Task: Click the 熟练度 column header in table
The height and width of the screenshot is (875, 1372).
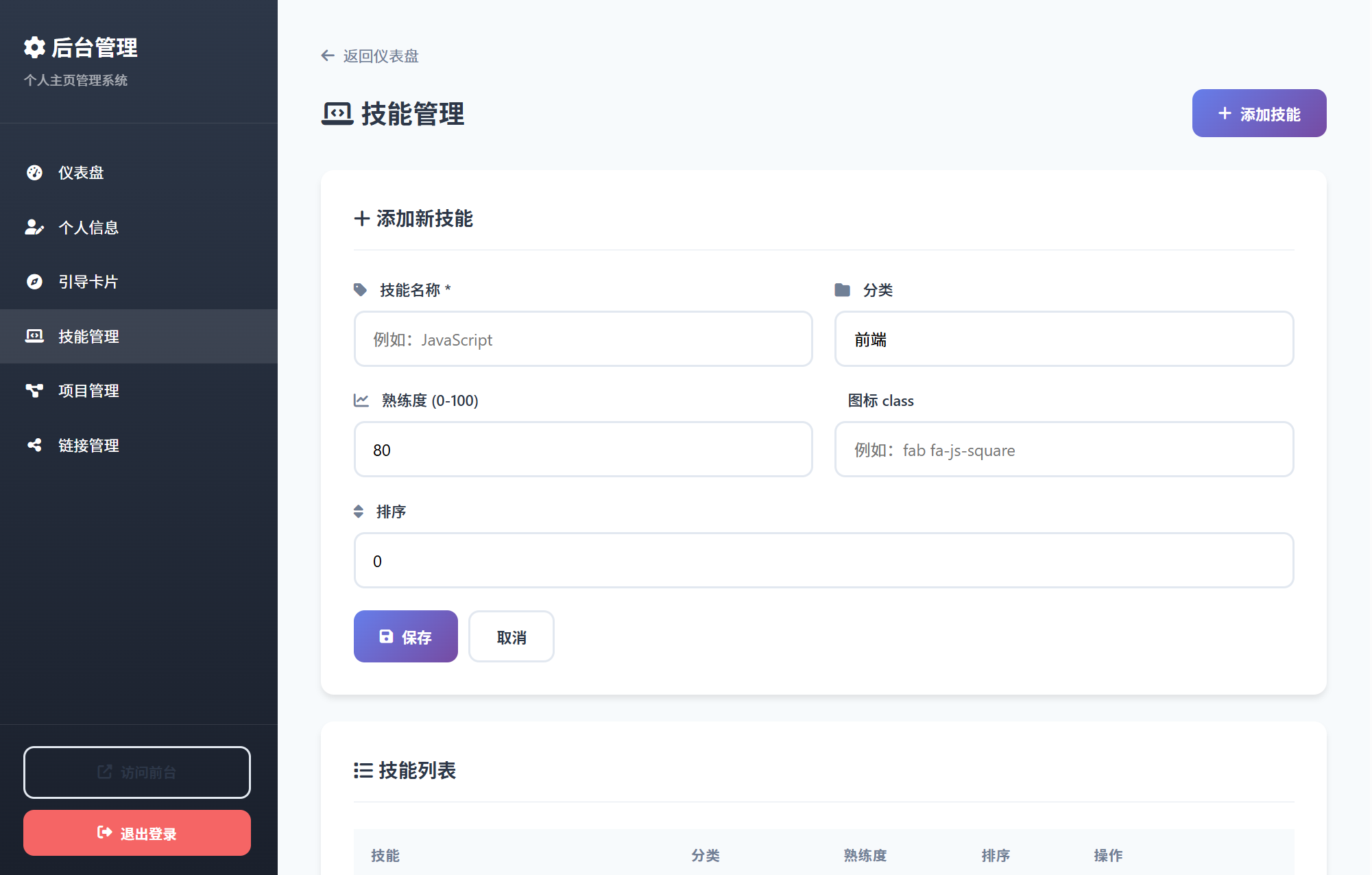Action: 865,855
